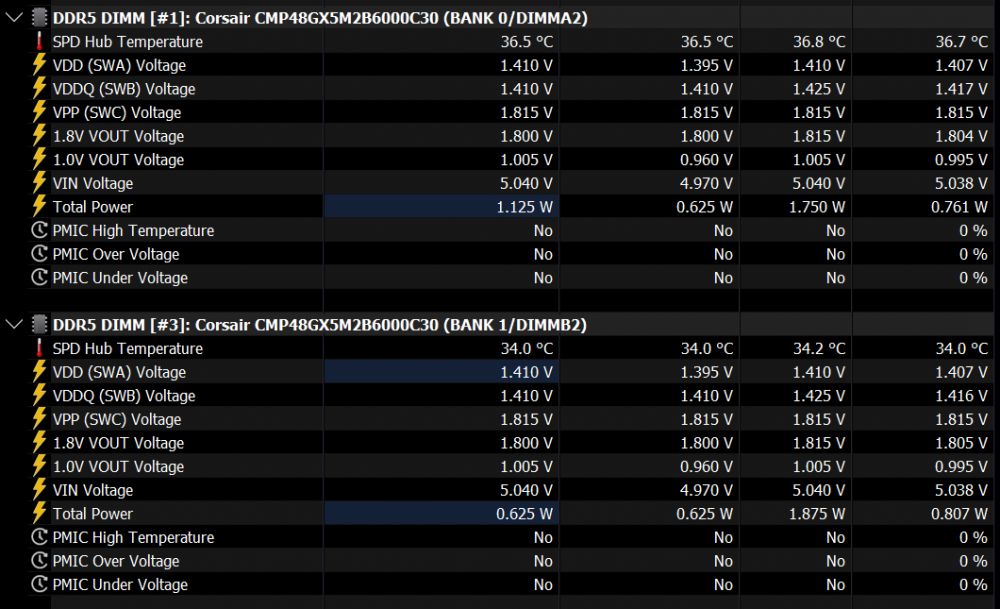Select the VIN Voltage label under DIMM #3
This screenshot has height=609, width=1000.
pos(92,490)
